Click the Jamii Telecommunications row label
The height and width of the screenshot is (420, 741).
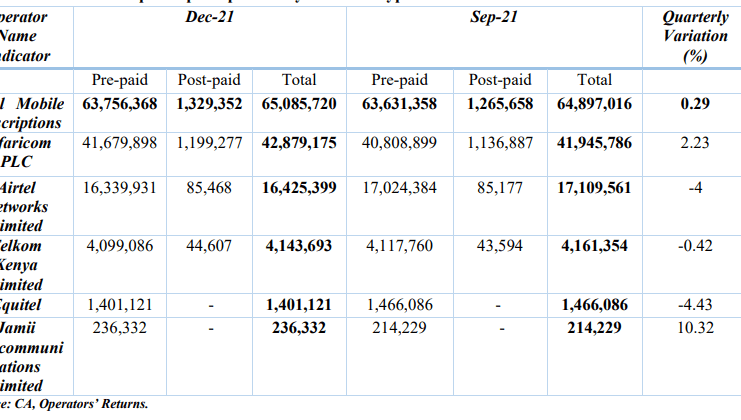32,357
